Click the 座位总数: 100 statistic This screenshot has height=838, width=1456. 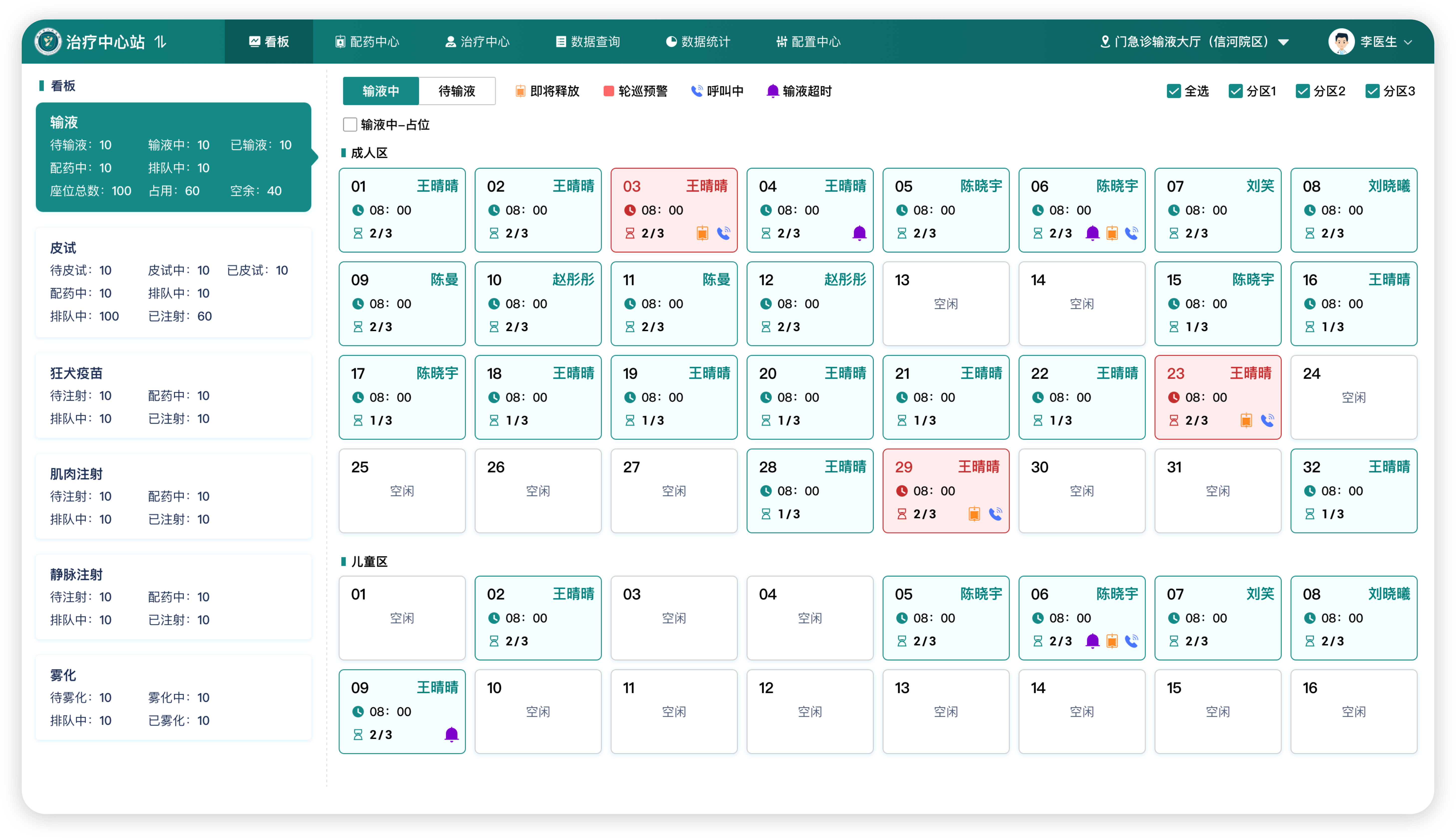pos(91,191)
